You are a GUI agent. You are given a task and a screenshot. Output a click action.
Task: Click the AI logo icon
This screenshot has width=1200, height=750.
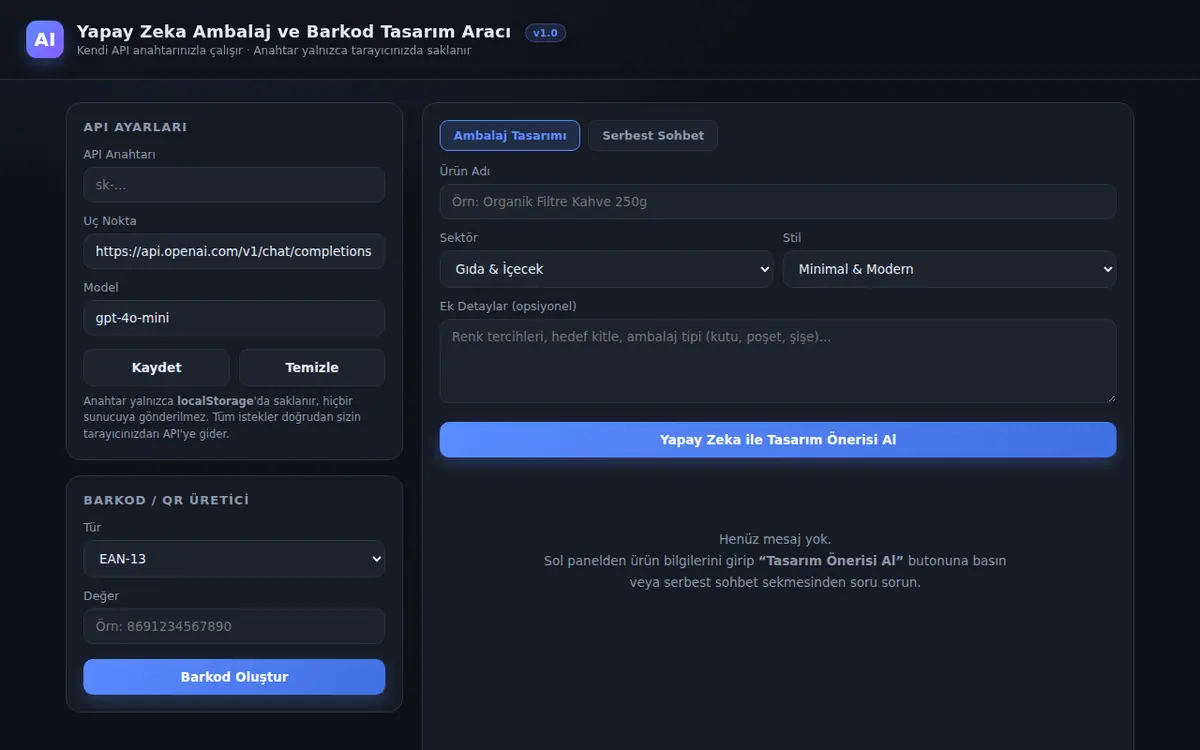click(x=45, y=39)
